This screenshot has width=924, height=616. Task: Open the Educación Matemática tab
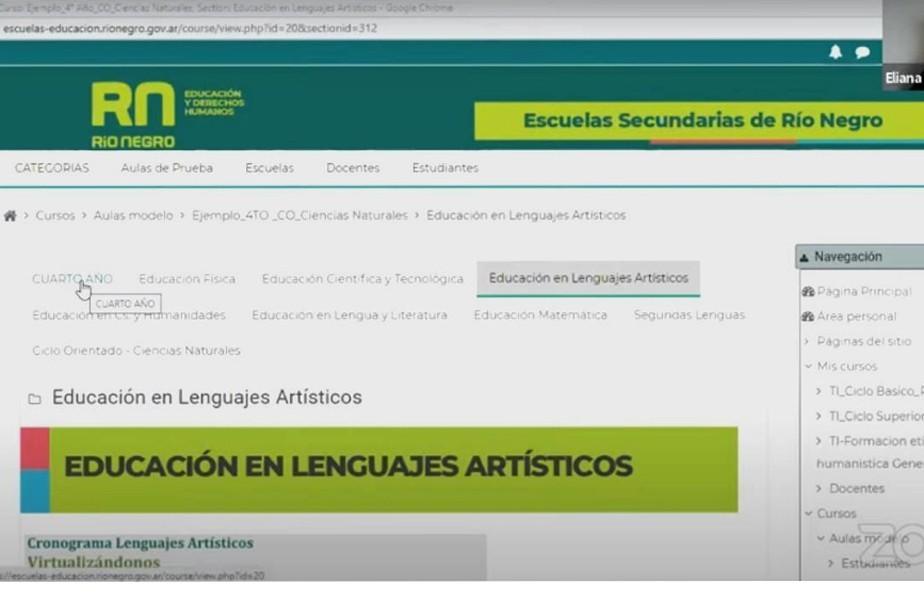(x=540, y=315)
